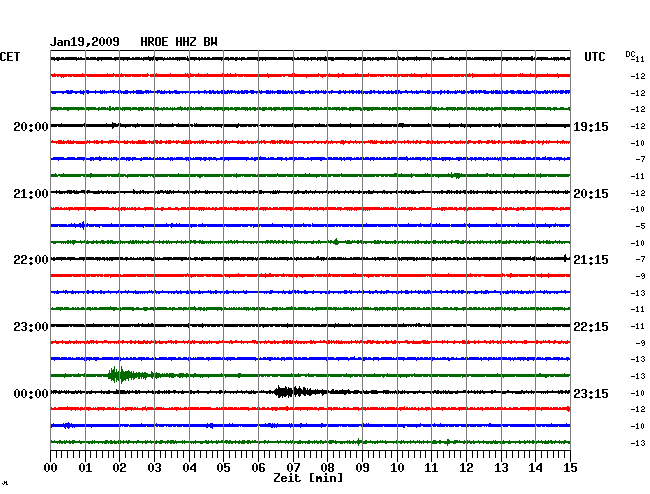Screen dimensions: 650x494
Task: Click minute label 11 on the axis
Action: tap(431, 468)
